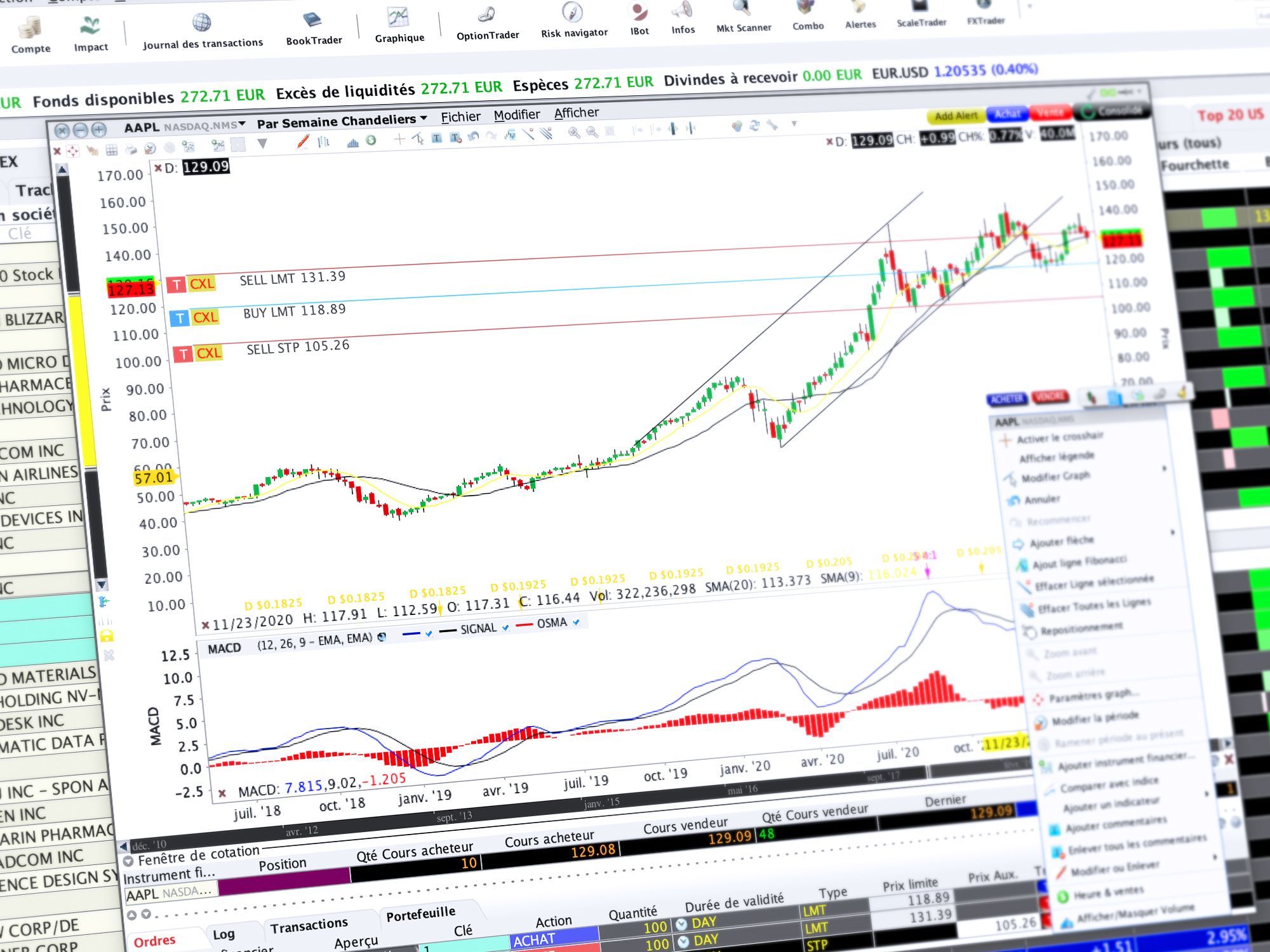The width and height of the screenshot is (1270, 952).
Task: Click the blue ACHETER button
Action: [x=1007, y=399]
